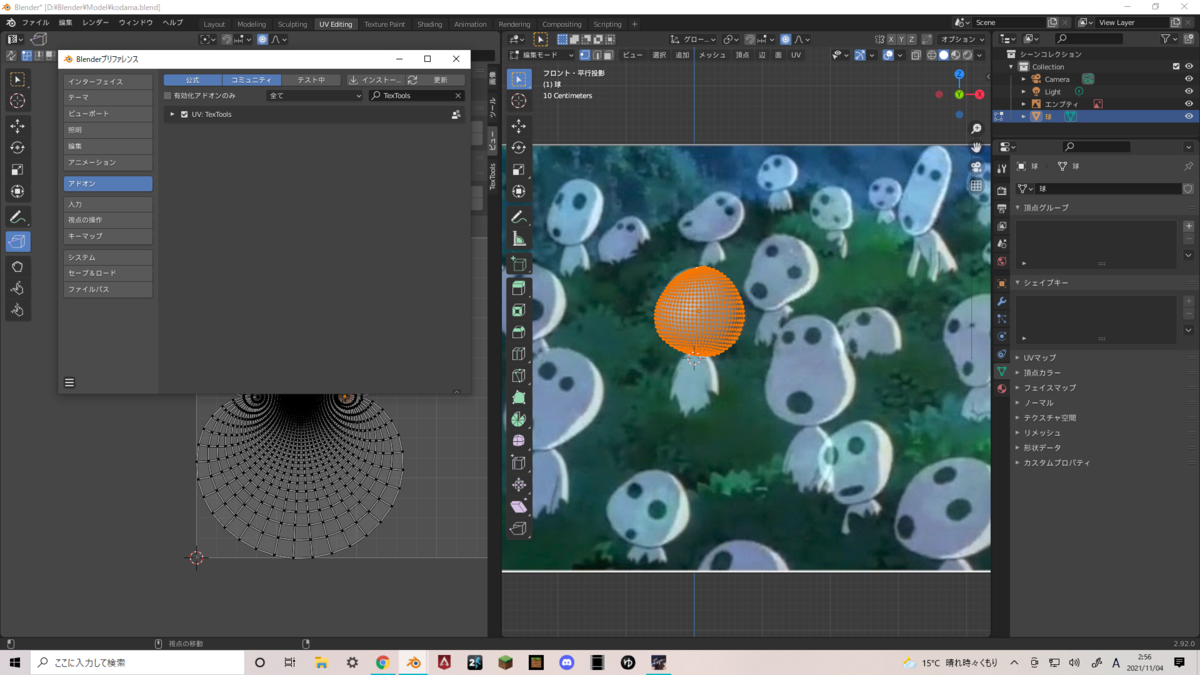
Task: Select the Rotate tool in the 3D viewport toolbar
Action: 518,148
